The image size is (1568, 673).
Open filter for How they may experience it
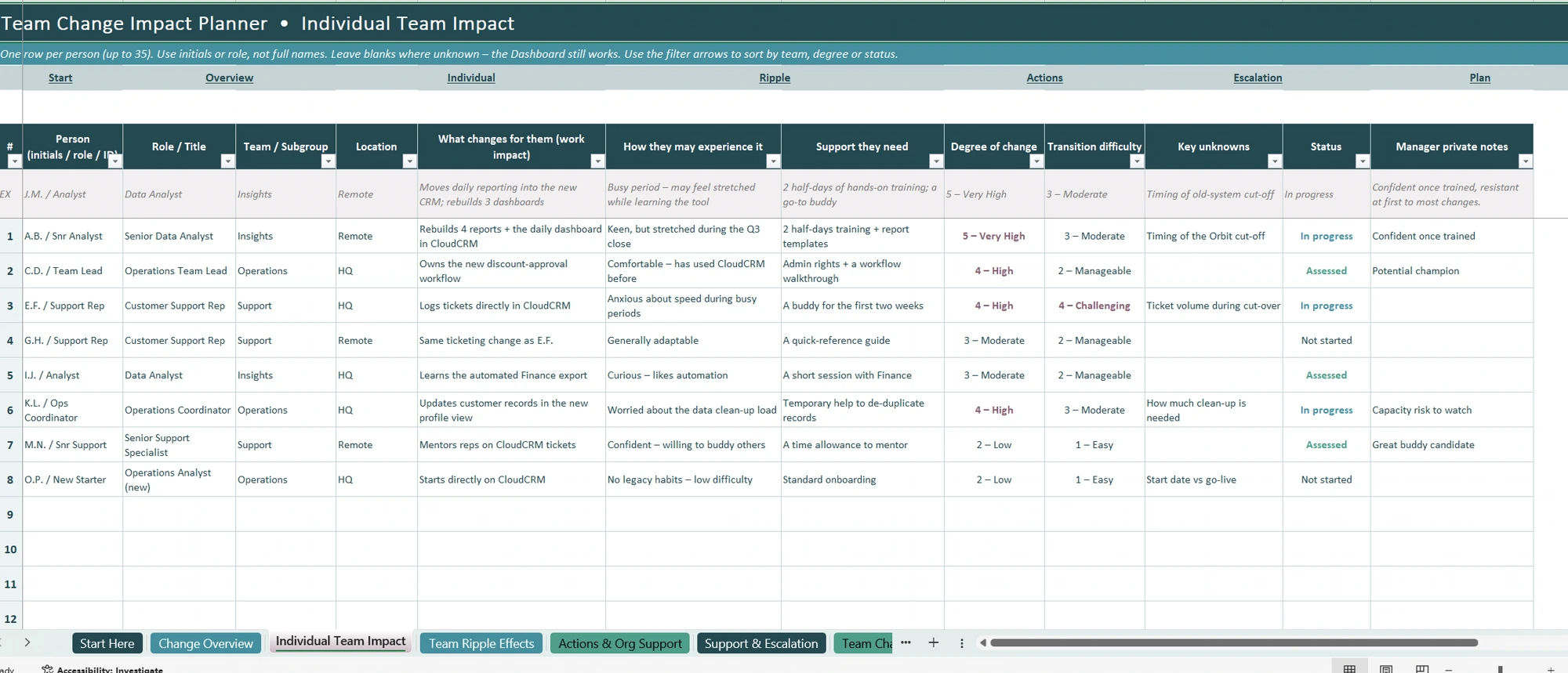point(773,161)
